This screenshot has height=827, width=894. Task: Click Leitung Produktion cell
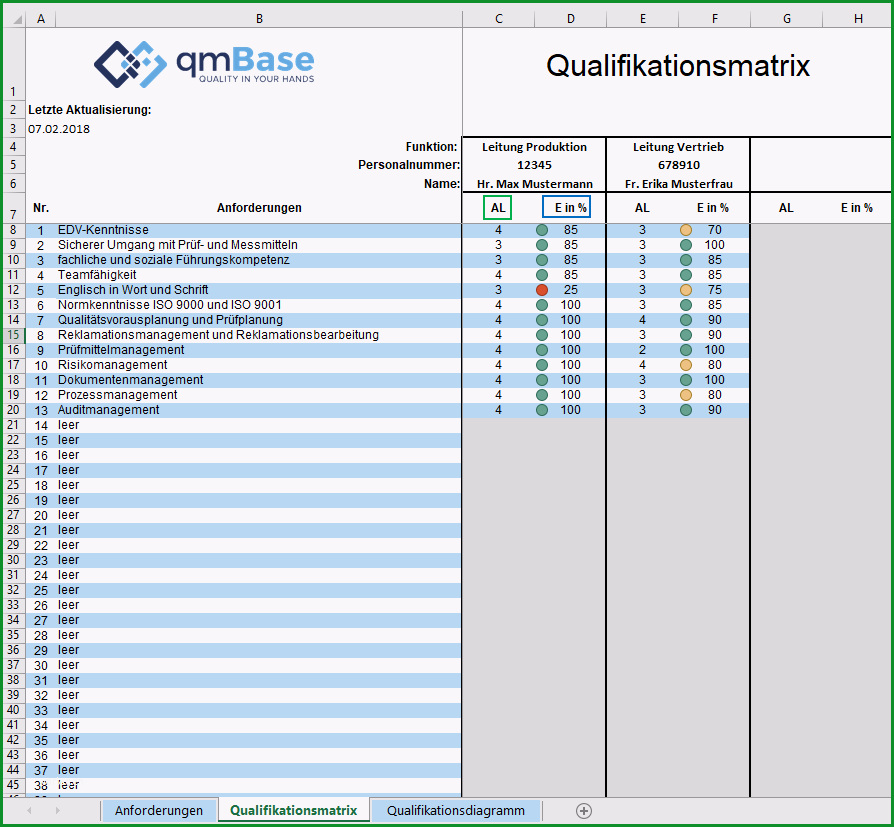coord(534,147)
